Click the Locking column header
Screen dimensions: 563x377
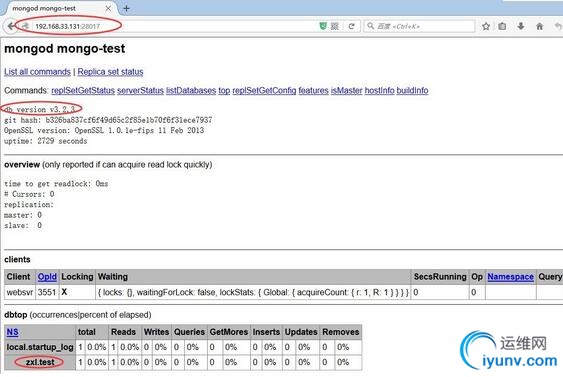[77, 277]
